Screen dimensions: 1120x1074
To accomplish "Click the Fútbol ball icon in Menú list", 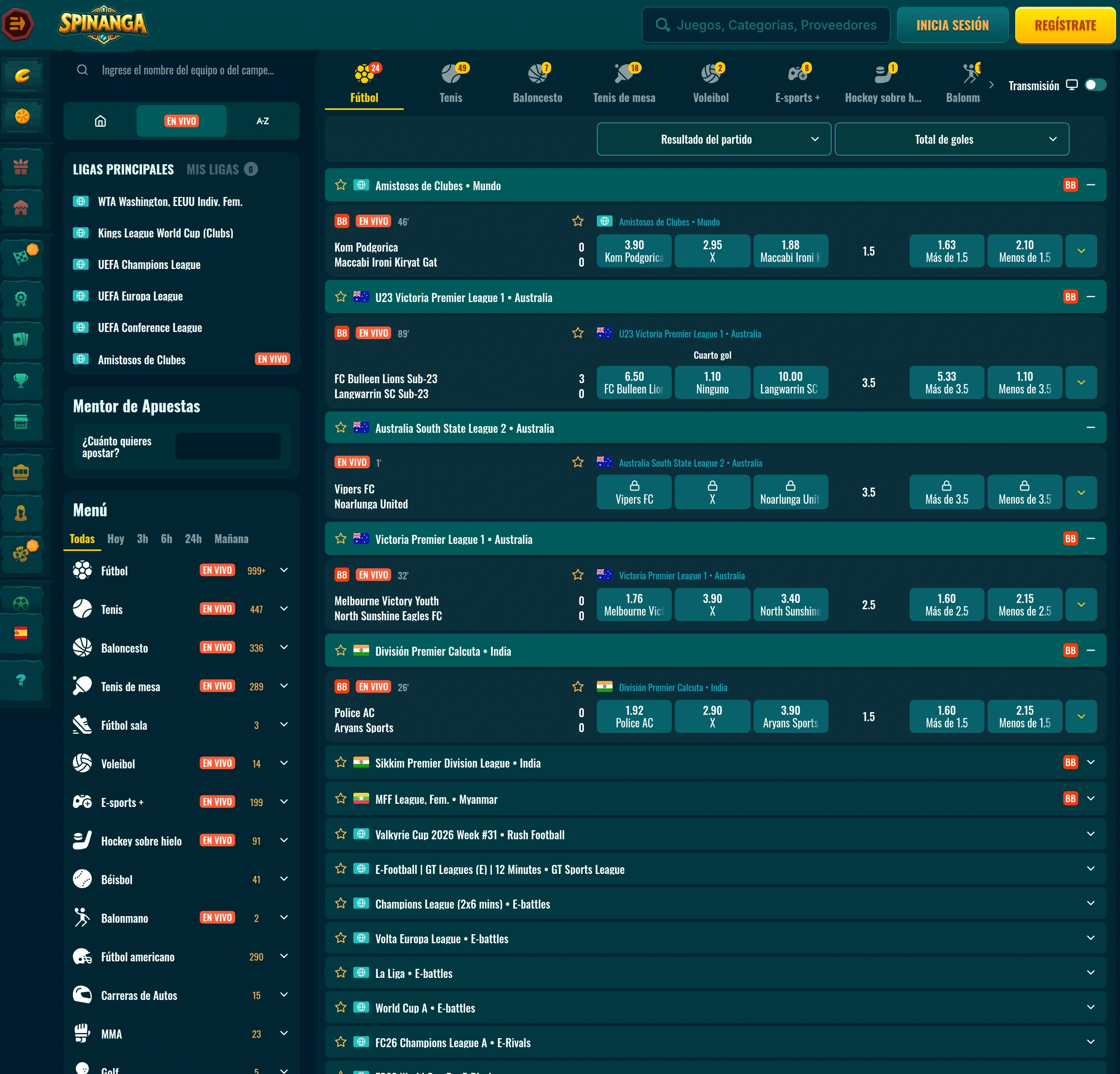I will 82,570.
